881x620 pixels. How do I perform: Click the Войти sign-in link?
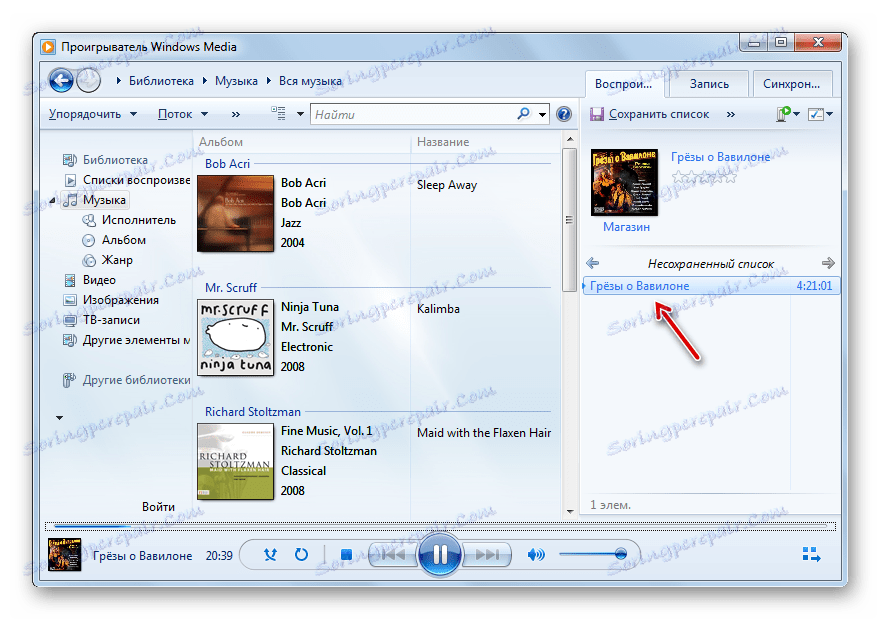pyautogui.click(x=158, y=507)
